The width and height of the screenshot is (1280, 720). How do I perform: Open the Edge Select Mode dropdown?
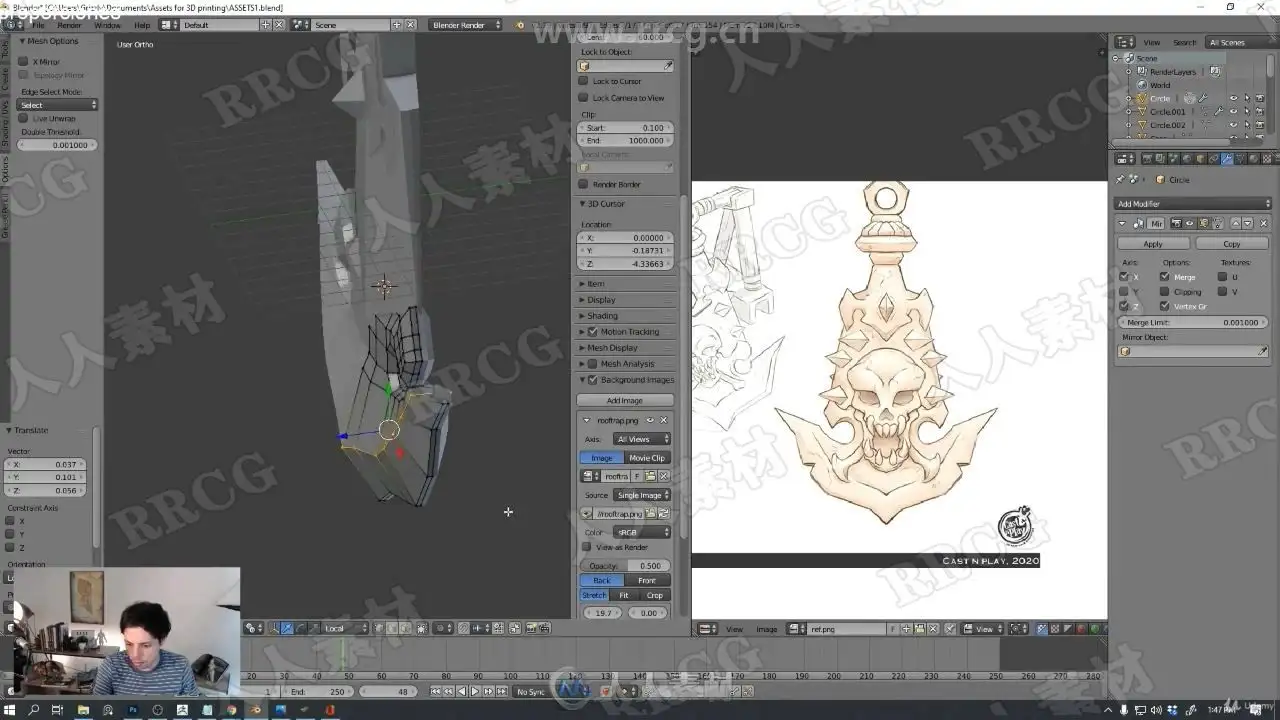[x=59, y=105]
